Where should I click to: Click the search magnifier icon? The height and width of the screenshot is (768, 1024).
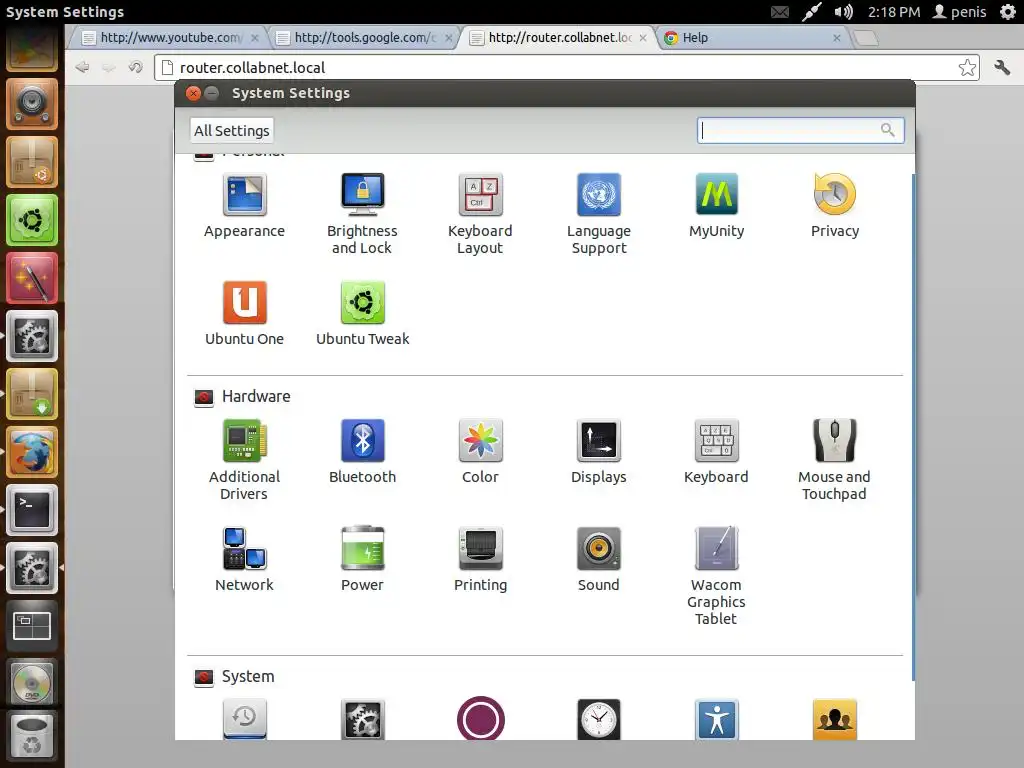tap(888, 130)
